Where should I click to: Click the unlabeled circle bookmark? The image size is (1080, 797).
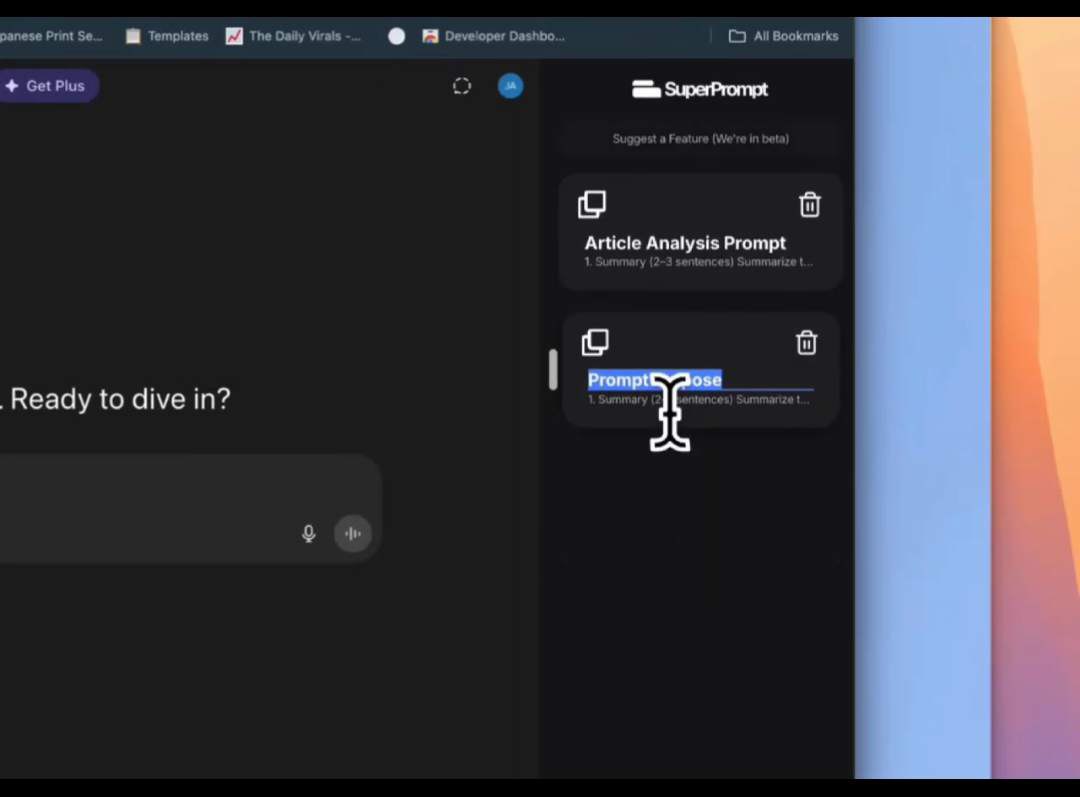397,36
